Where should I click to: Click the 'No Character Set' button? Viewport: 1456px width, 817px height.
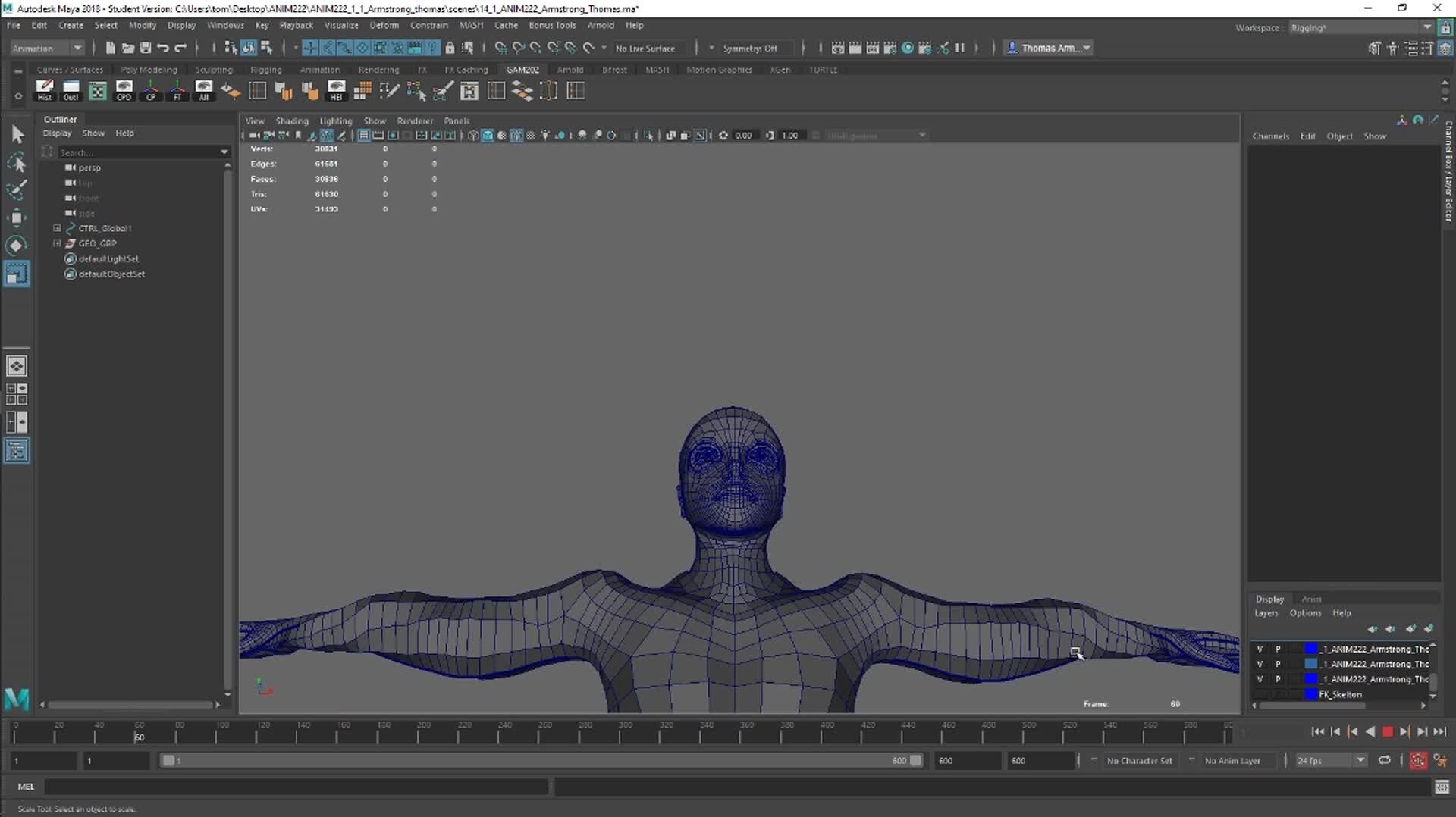pos(1140,760)
